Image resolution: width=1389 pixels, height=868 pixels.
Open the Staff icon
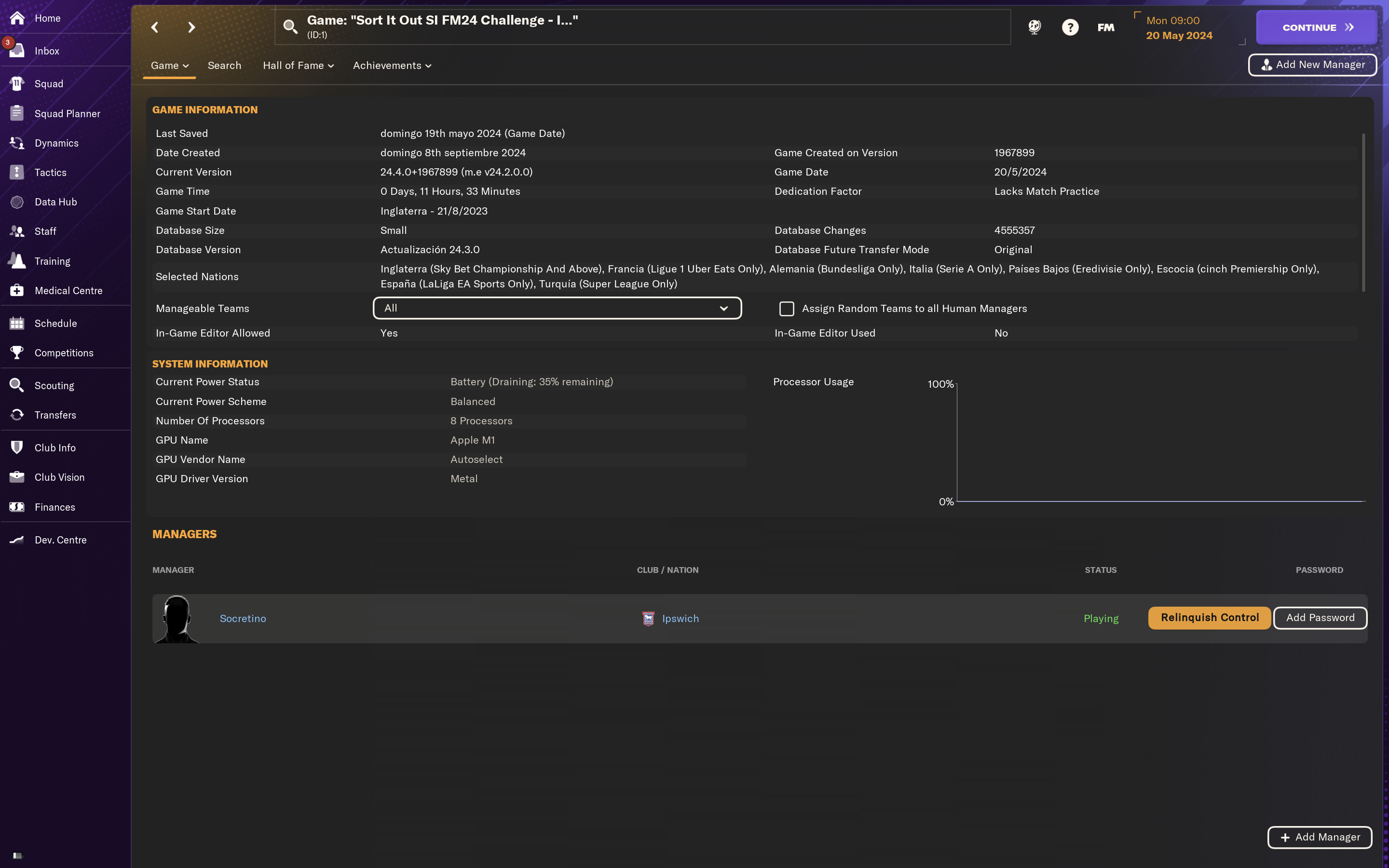[17, 231]
